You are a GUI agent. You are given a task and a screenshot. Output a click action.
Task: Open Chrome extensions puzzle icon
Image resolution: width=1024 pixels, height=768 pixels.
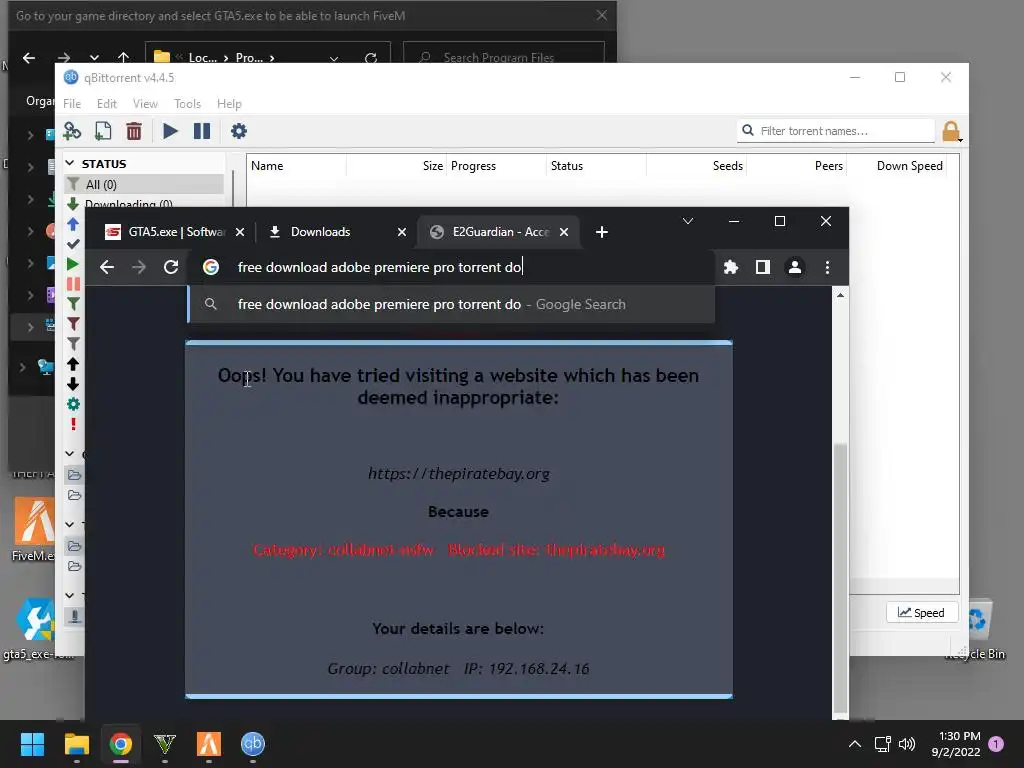[x=731, y=266]
